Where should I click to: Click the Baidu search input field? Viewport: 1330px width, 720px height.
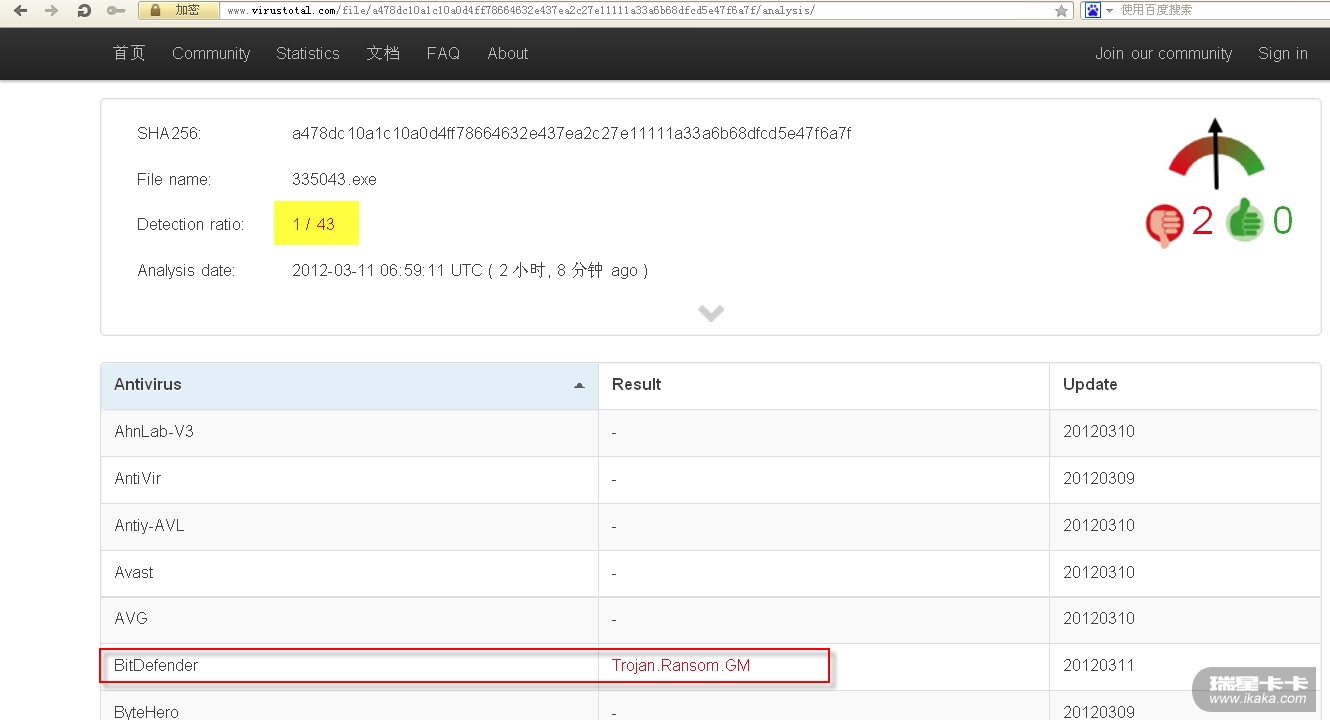click(x=1222, y=10)
